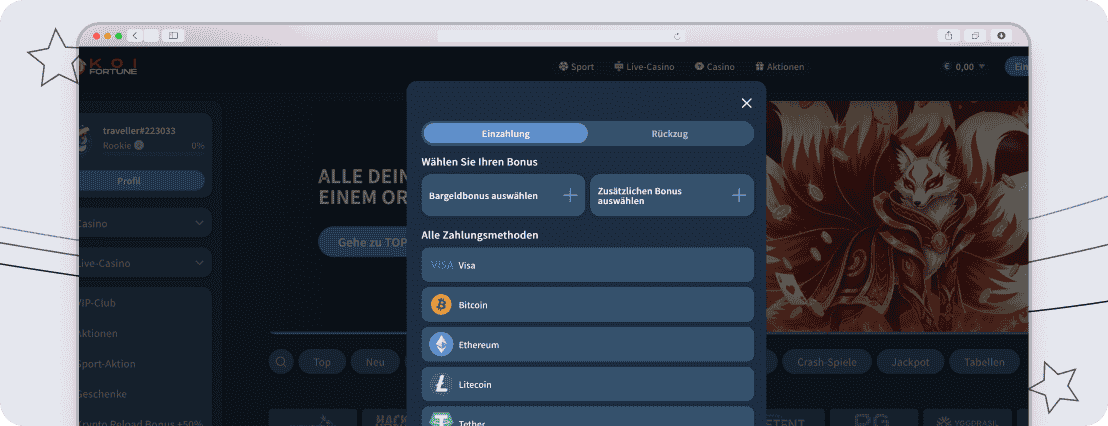The height and width of the screenshot is (426, 1108).
Task: Click plus icon for Bargeldbonus auswählen
Action: pyautogui.click(x=570, y=196)
